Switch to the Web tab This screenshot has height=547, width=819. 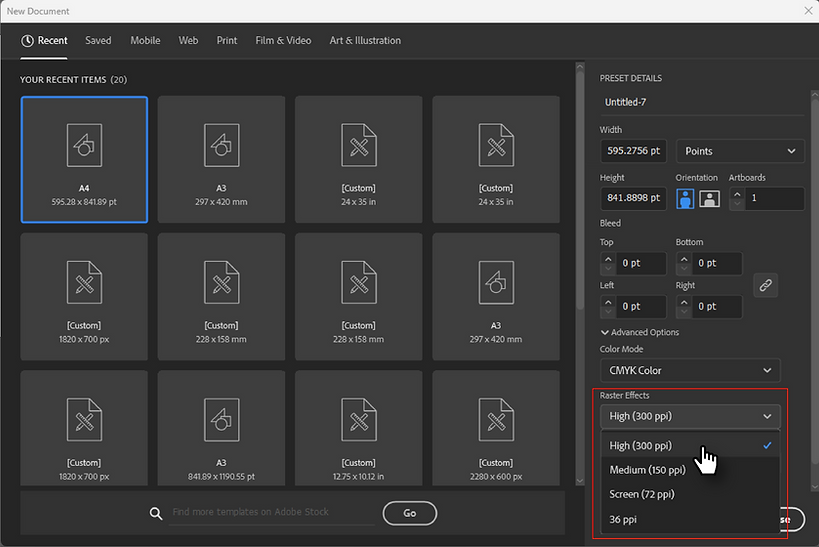(188, 41)
